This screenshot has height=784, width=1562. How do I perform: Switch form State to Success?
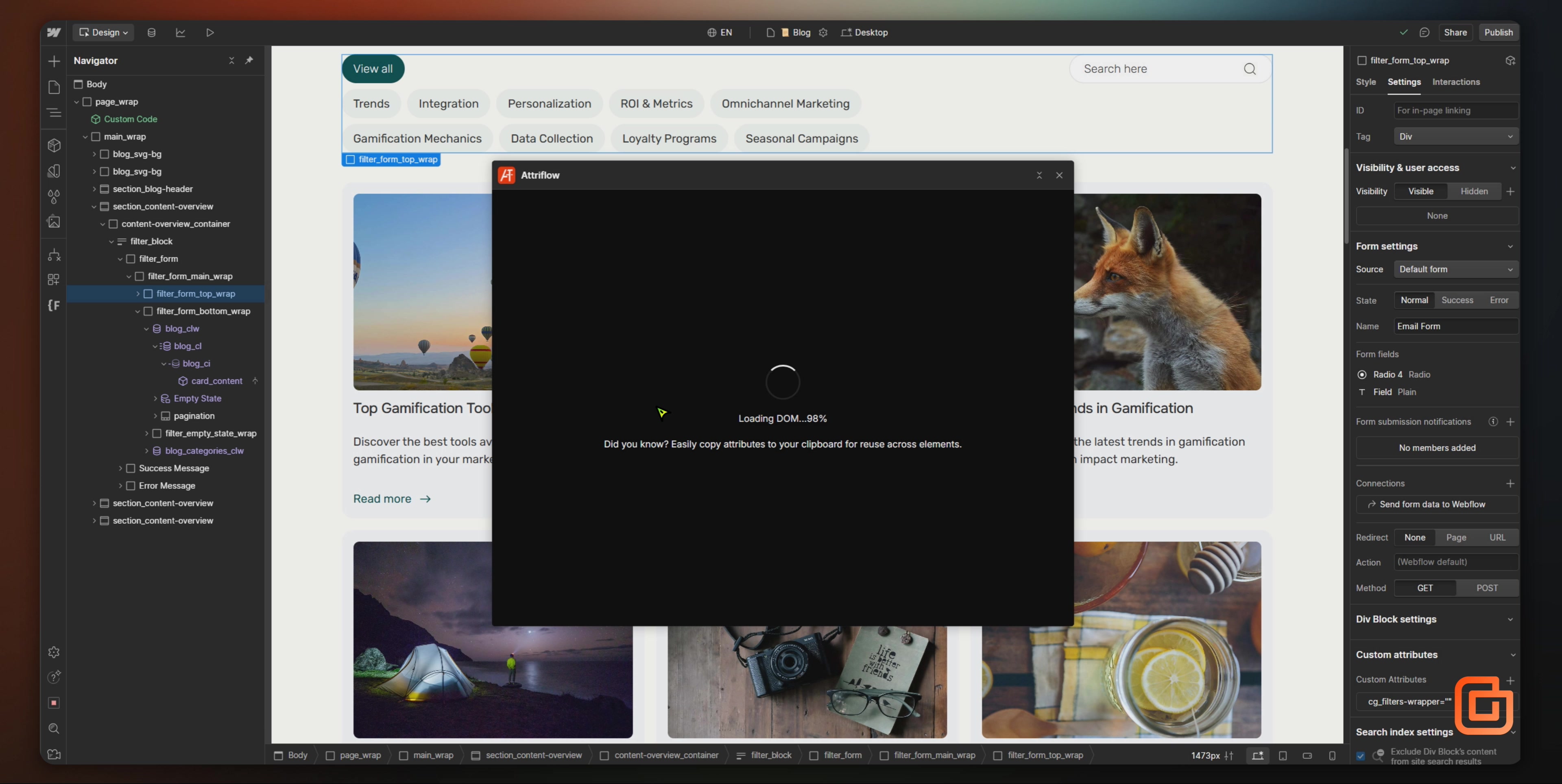click(1457, 300)
